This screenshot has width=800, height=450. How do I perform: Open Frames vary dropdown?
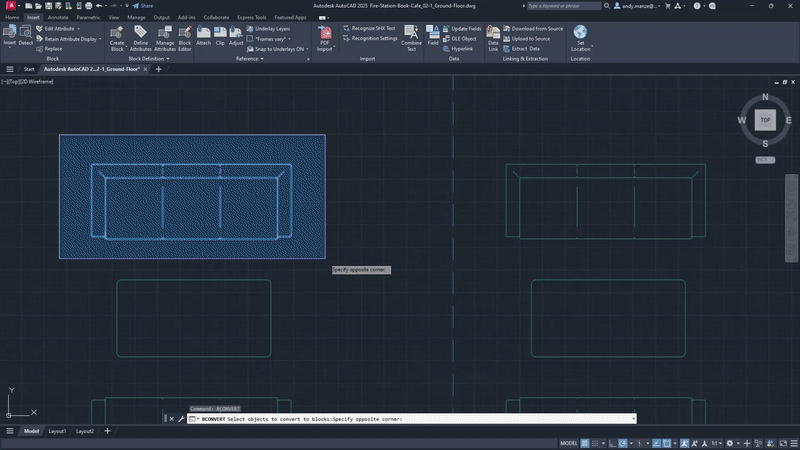289,39
